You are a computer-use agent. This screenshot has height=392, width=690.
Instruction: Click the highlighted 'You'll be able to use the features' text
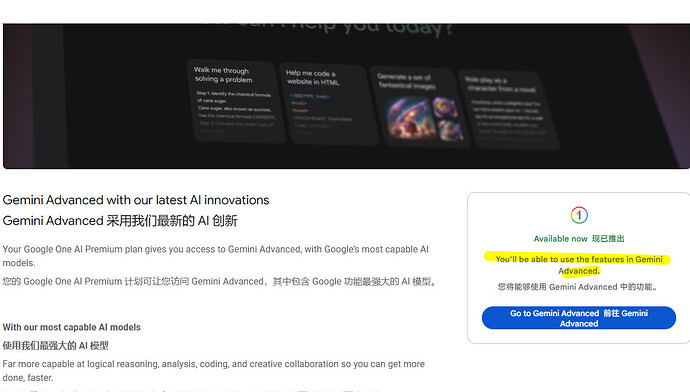(579, 265)
